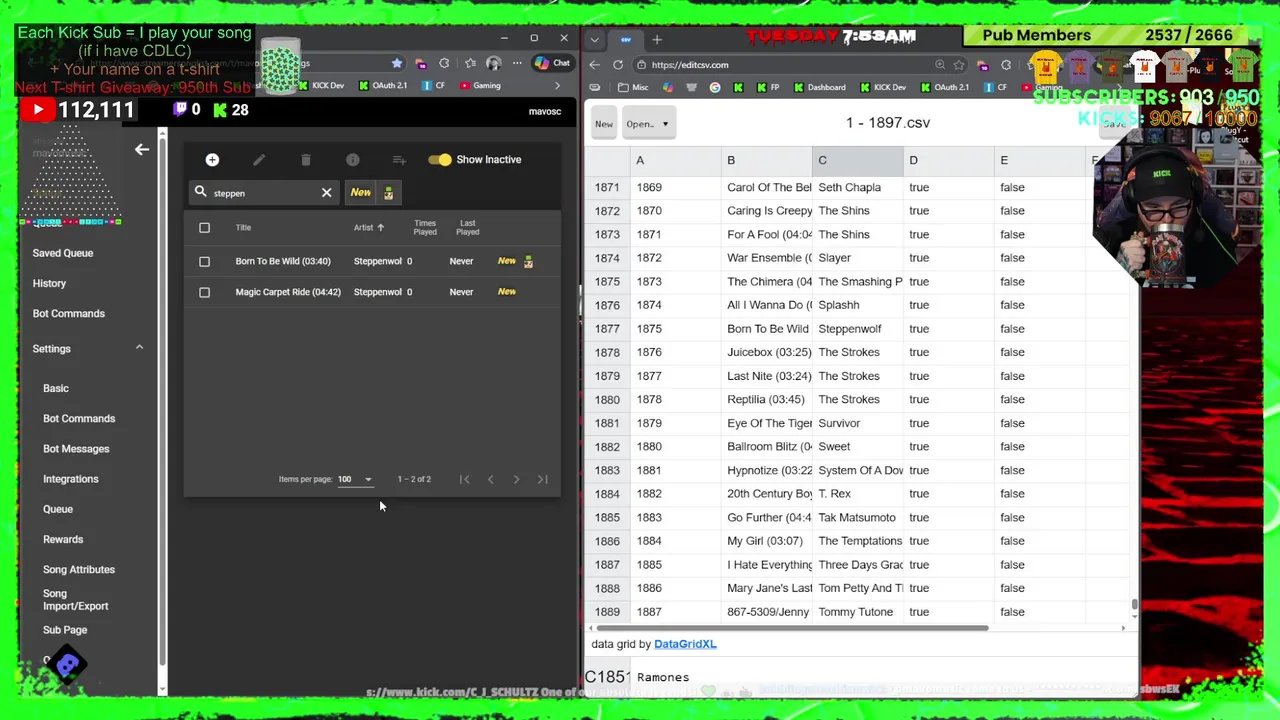The width and height of the screenshot is (1280, 720).
Task: Follow the DataGridXL link
Action: [685, 644]
